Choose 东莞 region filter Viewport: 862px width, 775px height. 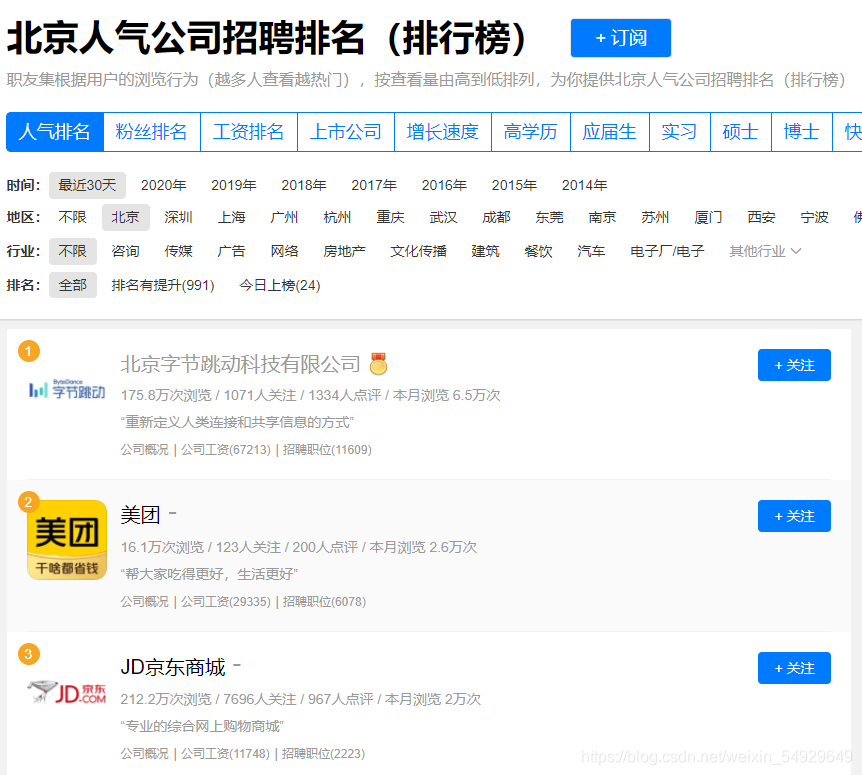point(549,217)
